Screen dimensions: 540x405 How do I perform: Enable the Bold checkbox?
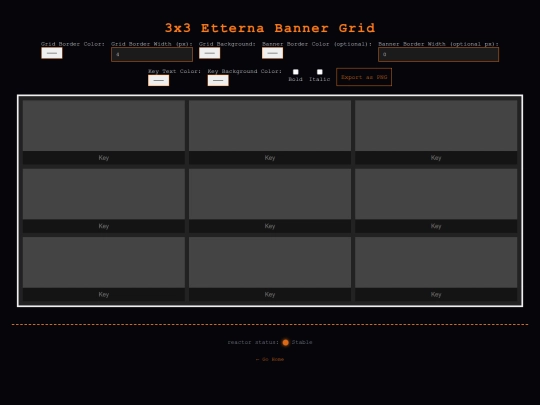coord(295,72)
